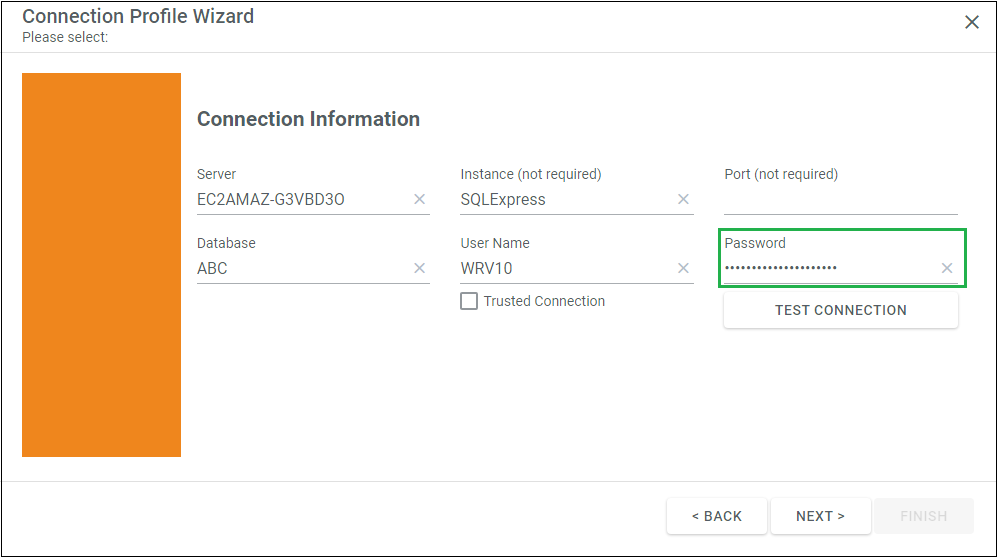Clear the User Name WRV10 entry

pos(684,268)
